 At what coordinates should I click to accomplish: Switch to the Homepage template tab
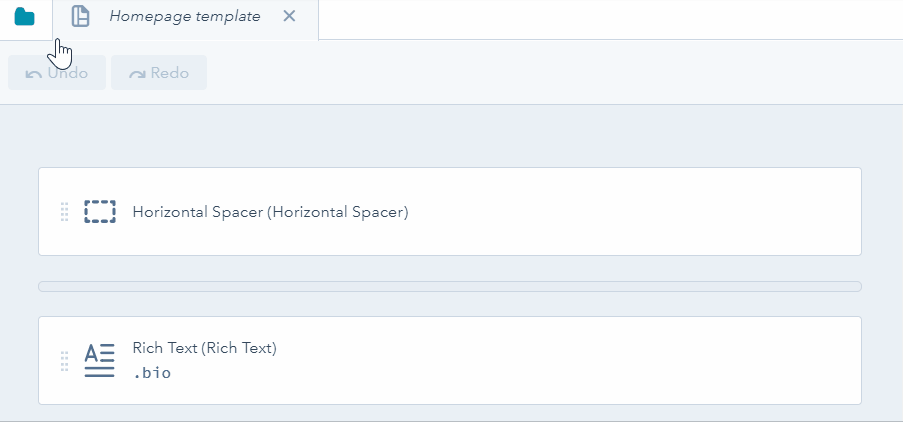(184, 17)
